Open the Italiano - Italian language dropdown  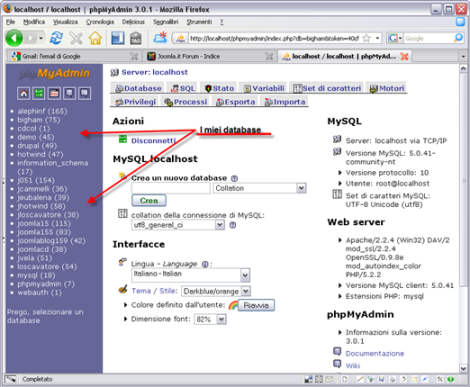tap(191, 275)
